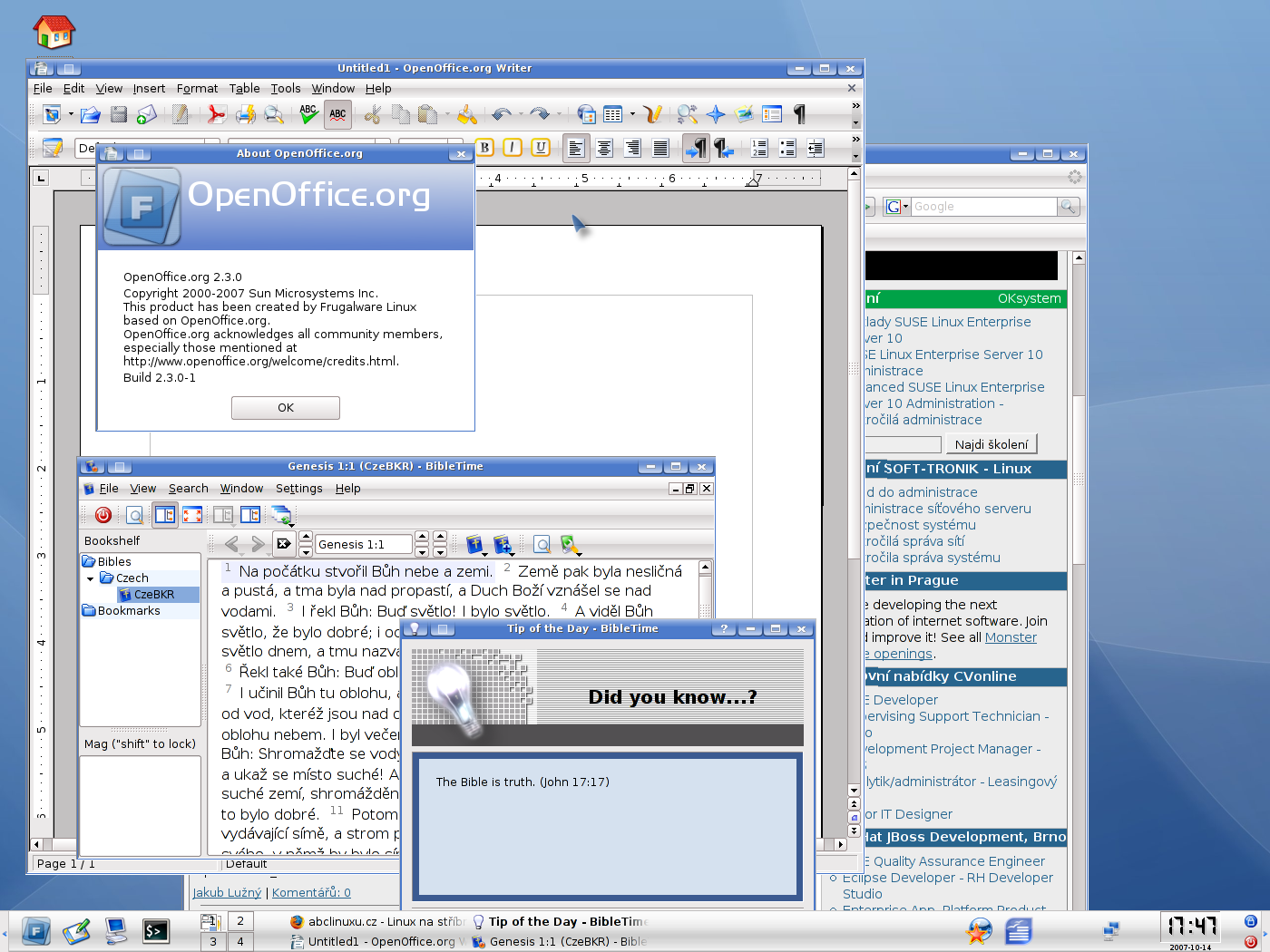Click OK in About OpenOffice.org dialog

286,408
